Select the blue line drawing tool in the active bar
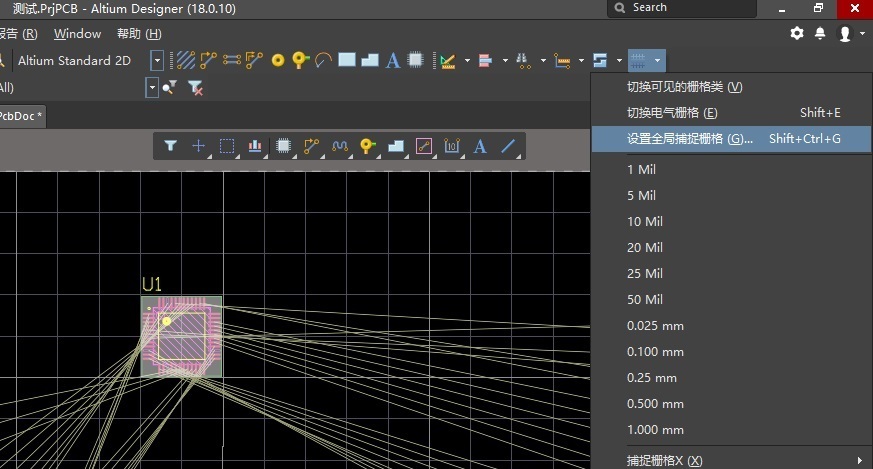The height and width of the screenshot is (469, 873). 508,146
